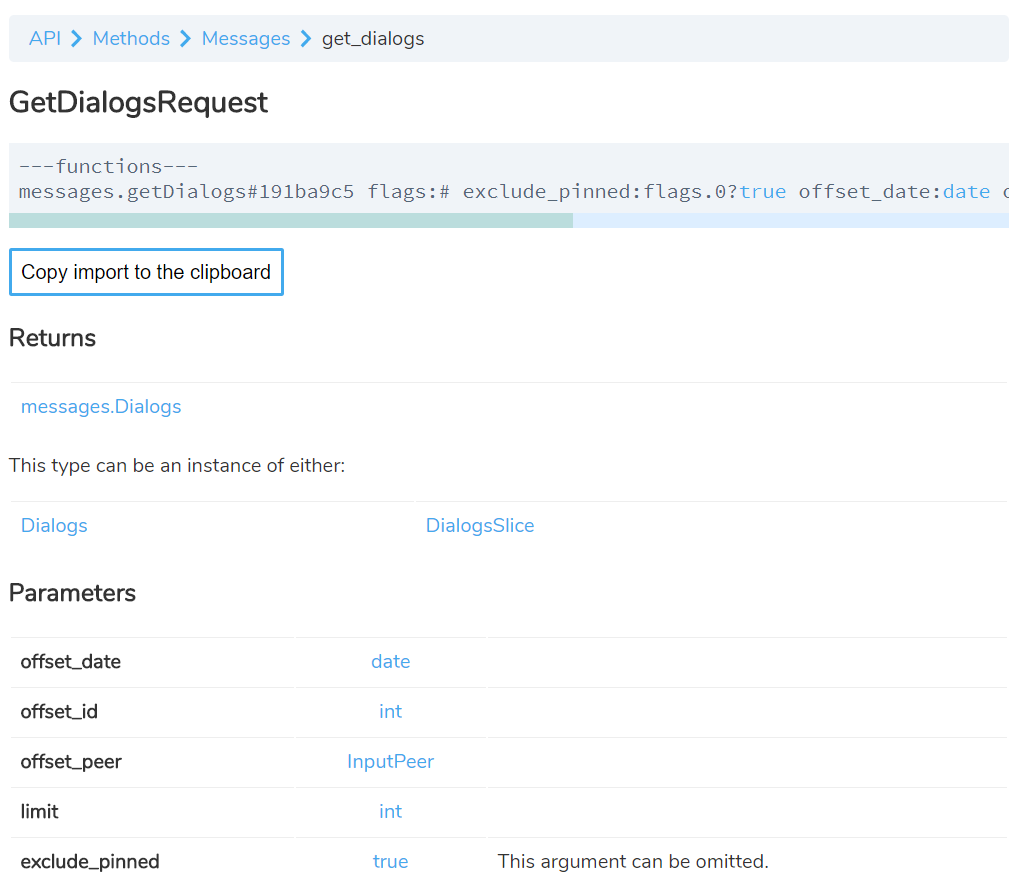Click the code block's horizontal scrollbar thumb
The height and width of the screenshot is (896, 1021).
(290, 220)
